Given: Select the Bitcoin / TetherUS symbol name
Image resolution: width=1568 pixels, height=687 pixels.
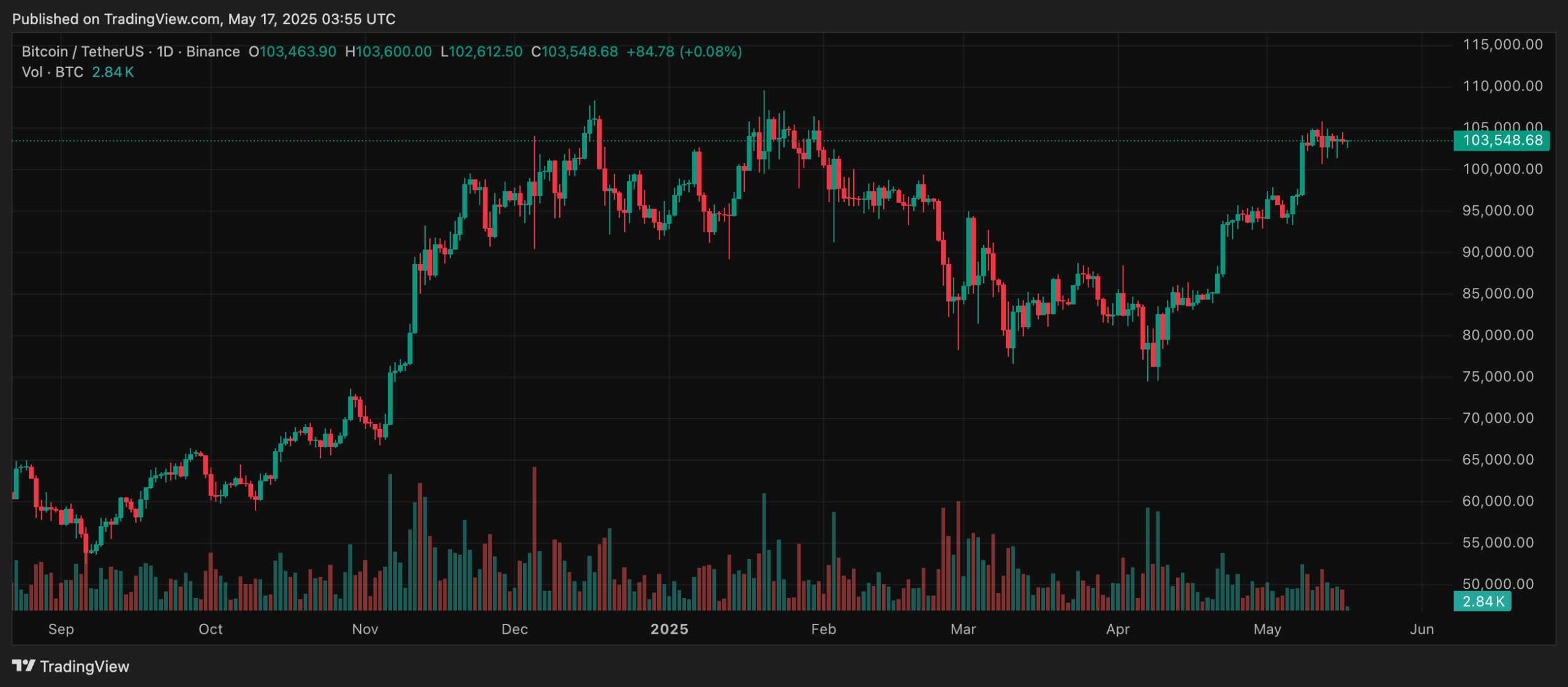Looking at the screenshot, I should tap(83, 51).
